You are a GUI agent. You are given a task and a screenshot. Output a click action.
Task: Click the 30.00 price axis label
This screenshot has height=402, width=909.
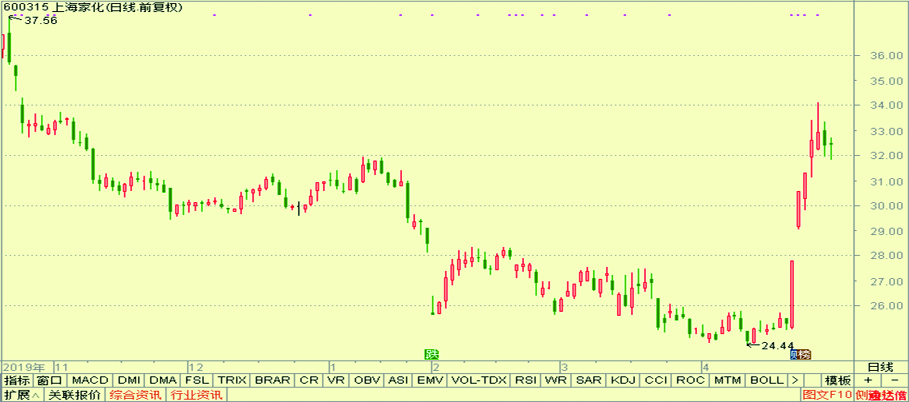889,206
